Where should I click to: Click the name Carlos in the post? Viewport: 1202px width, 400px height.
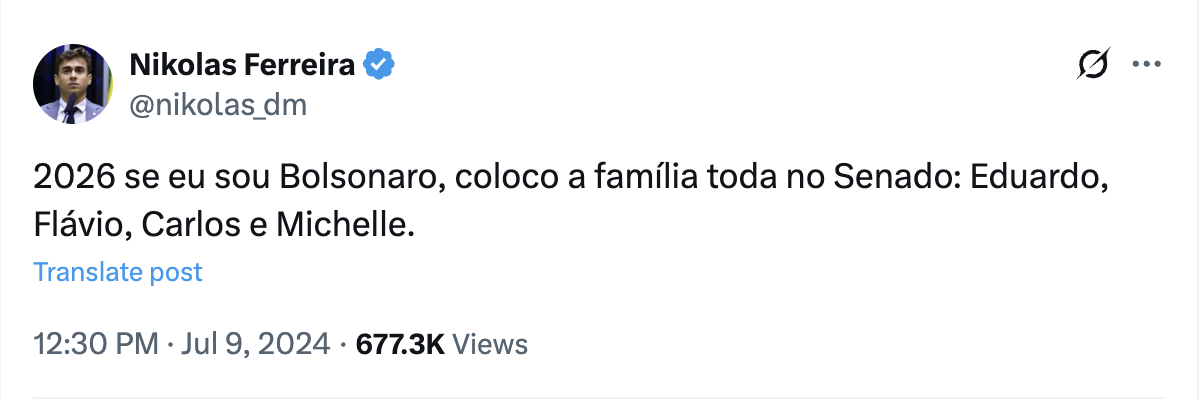point(199,226)
